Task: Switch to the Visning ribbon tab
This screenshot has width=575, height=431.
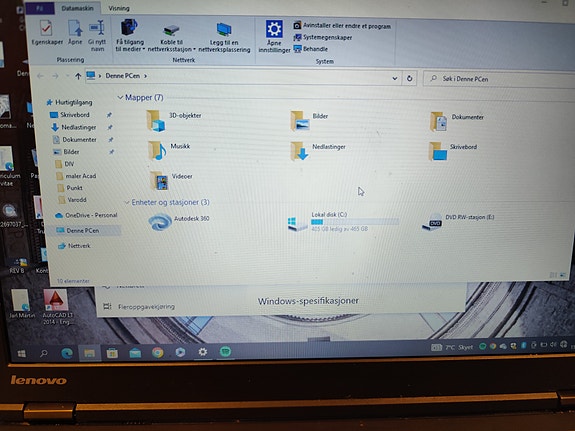Action: click(x=119, y=8)
